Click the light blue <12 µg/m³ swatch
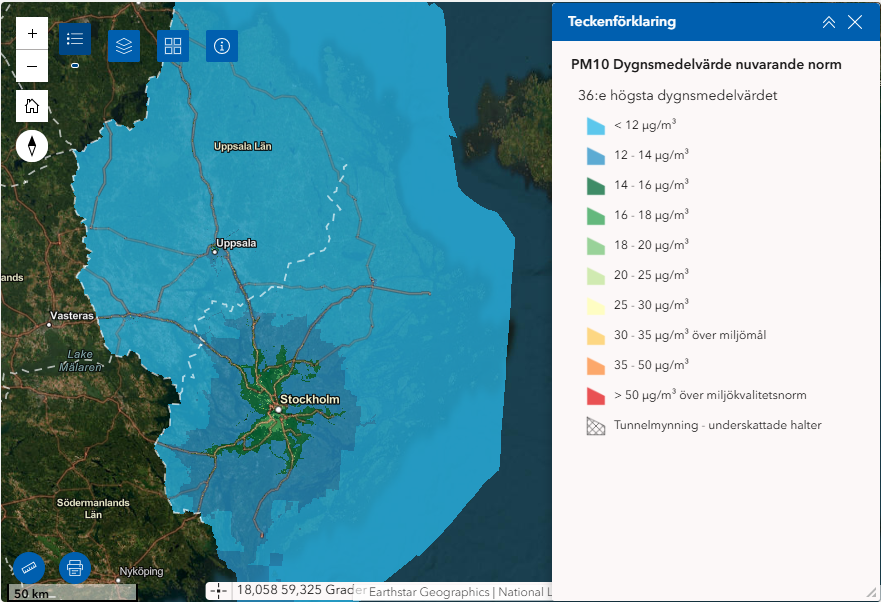The width and height of the screenshot is (881, 602). click(596, 125)
